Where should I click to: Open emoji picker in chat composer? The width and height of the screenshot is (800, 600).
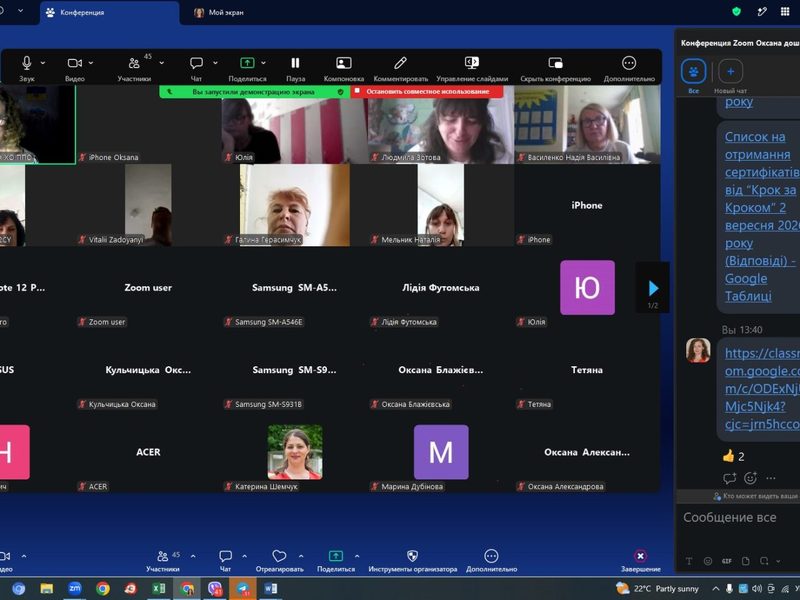coord(708,561)
